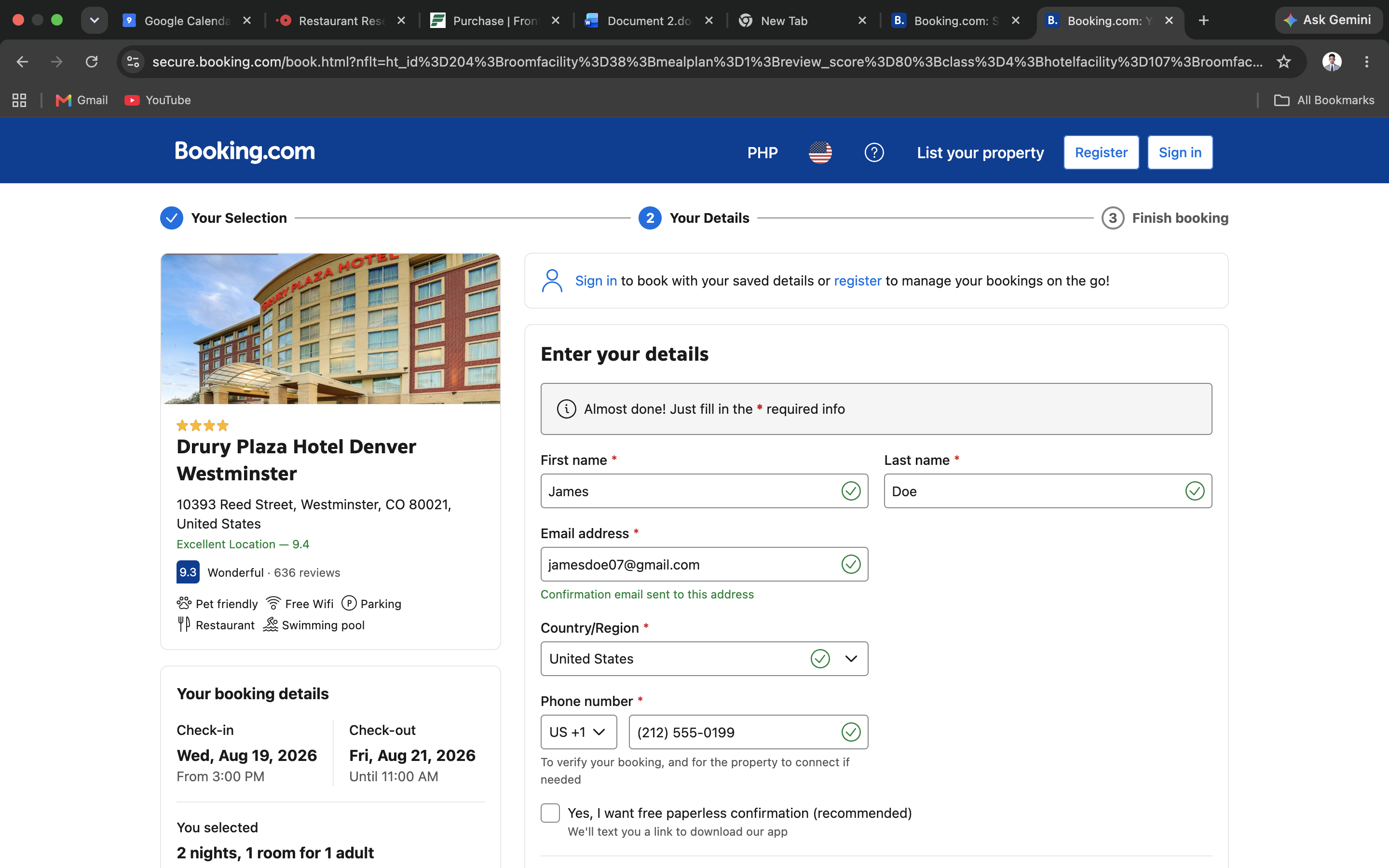Viewport: 1389px width, 868px height.
Task: Click the Ask Gemini button
Action: [x=1328, y=20]
